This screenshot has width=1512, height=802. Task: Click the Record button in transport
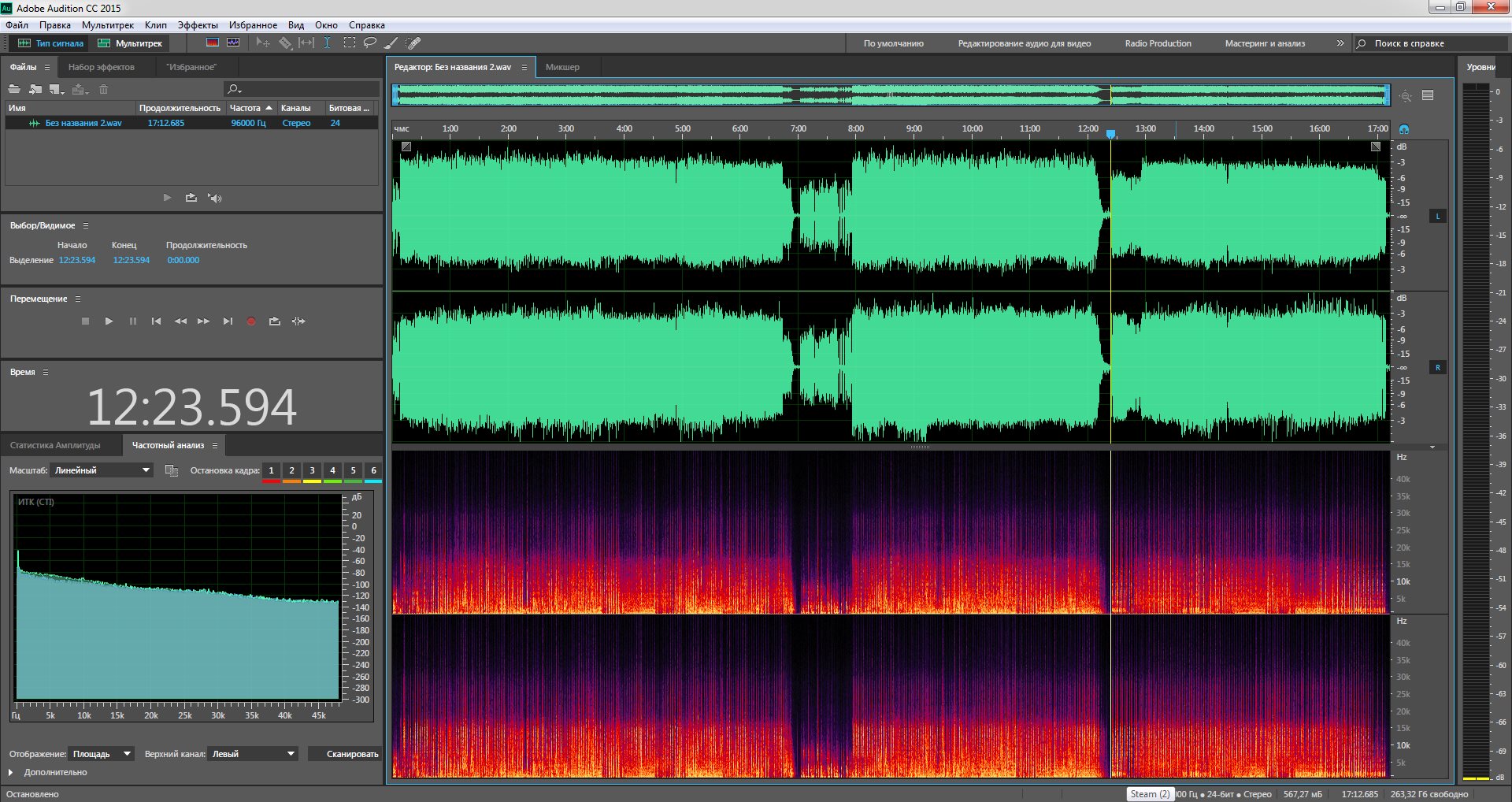tap(251, 321)
